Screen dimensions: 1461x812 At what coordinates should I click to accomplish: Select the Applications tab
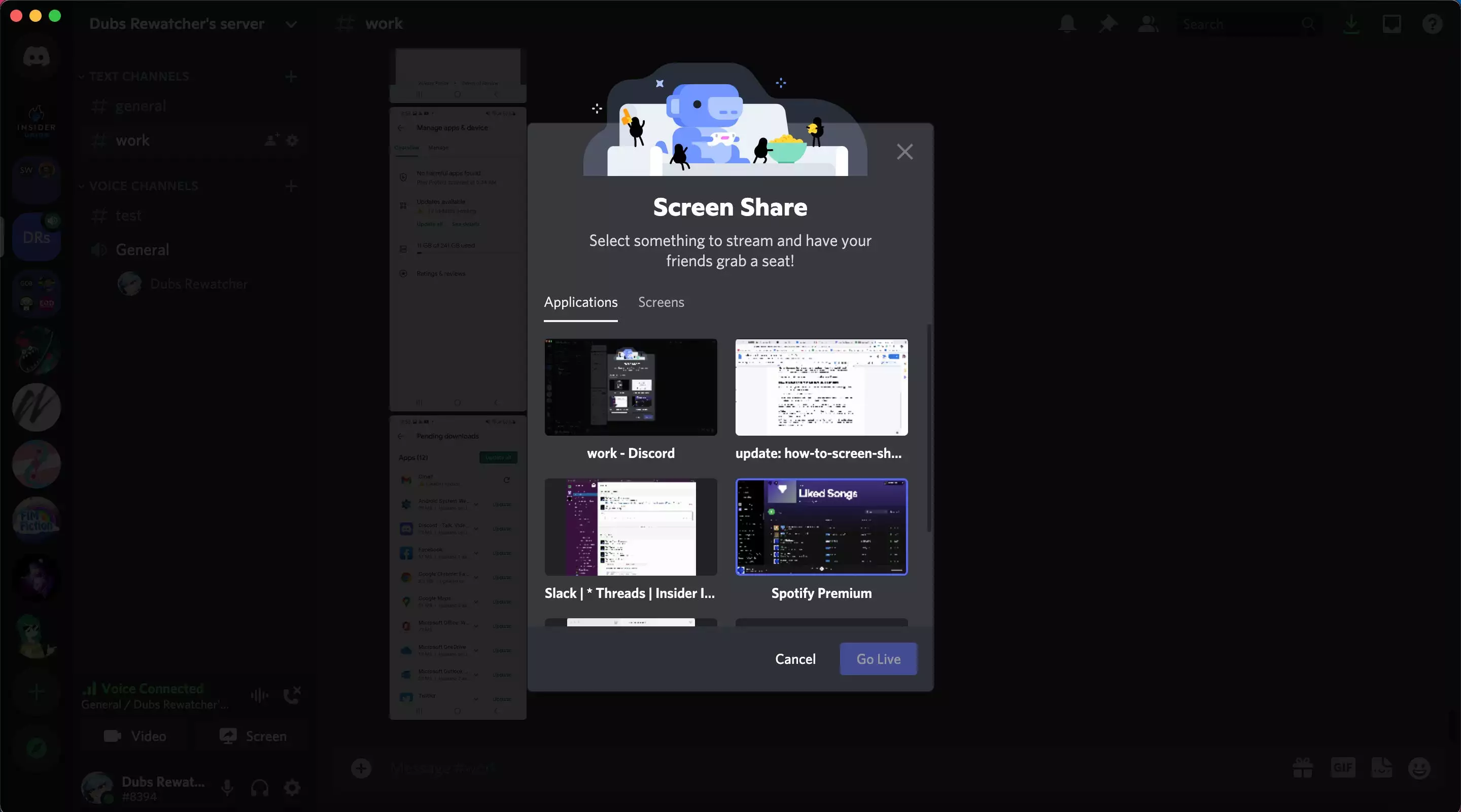coord(580,302)
